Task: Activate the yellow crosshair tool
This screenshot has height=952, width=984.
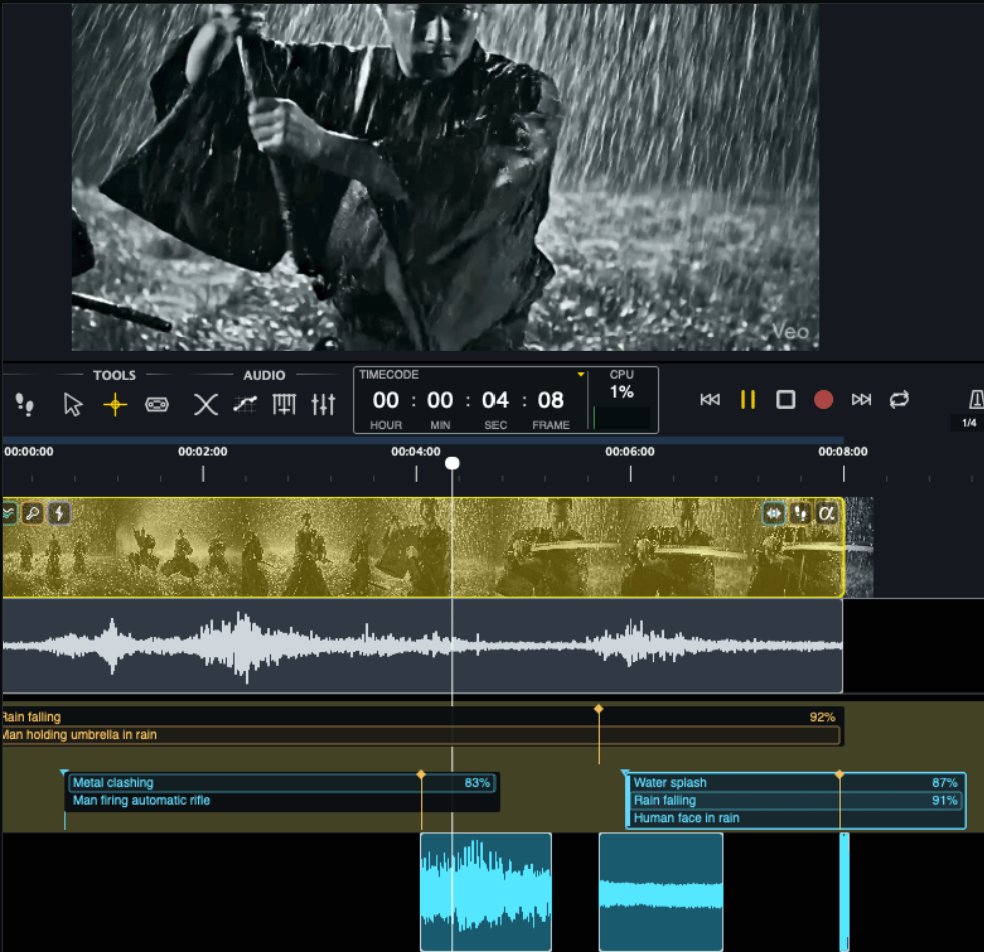Action: point(115,404)
